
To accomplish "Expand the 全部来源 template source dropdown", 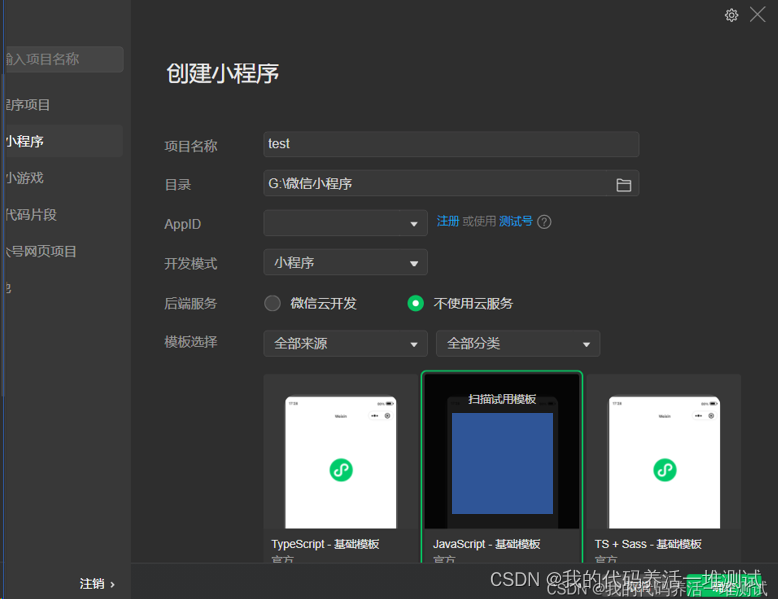I will click(345, 343).
